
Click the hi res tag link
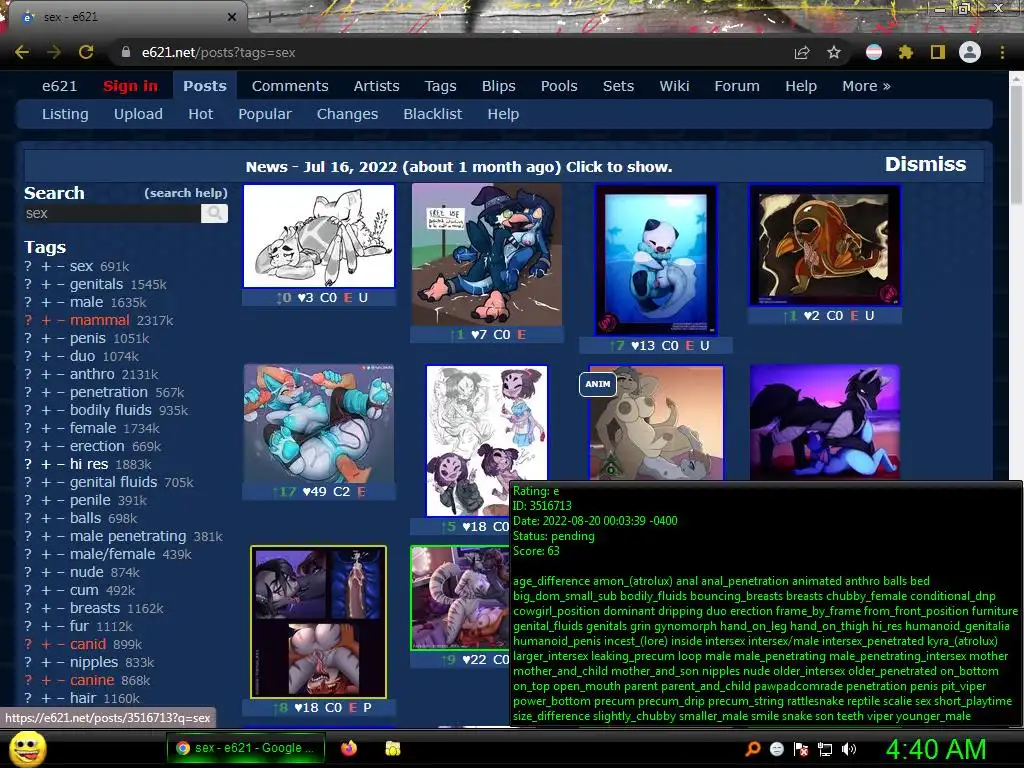89,464
